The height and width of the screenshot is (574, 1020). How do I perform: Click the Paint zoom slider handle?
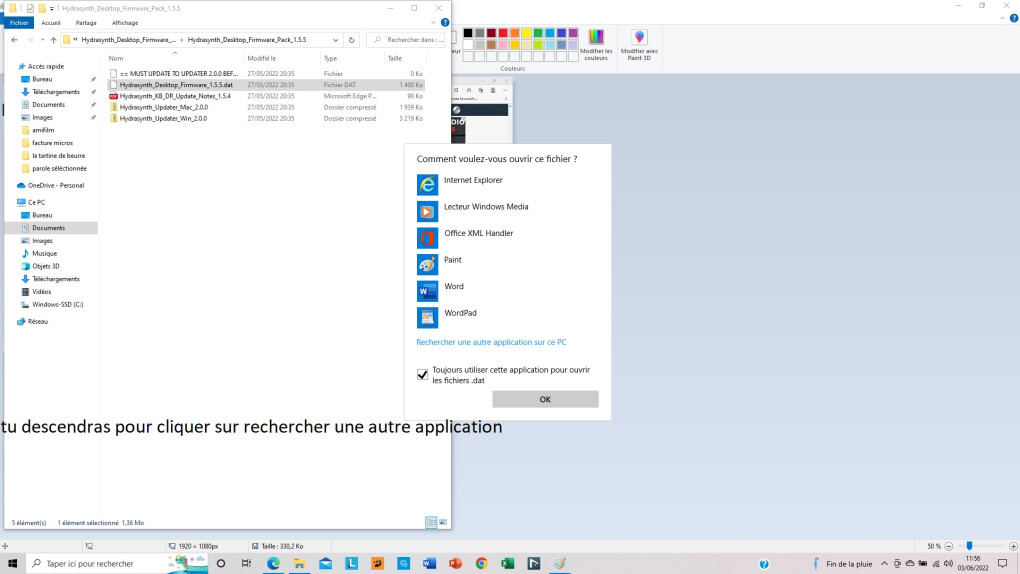pos(969,546)
